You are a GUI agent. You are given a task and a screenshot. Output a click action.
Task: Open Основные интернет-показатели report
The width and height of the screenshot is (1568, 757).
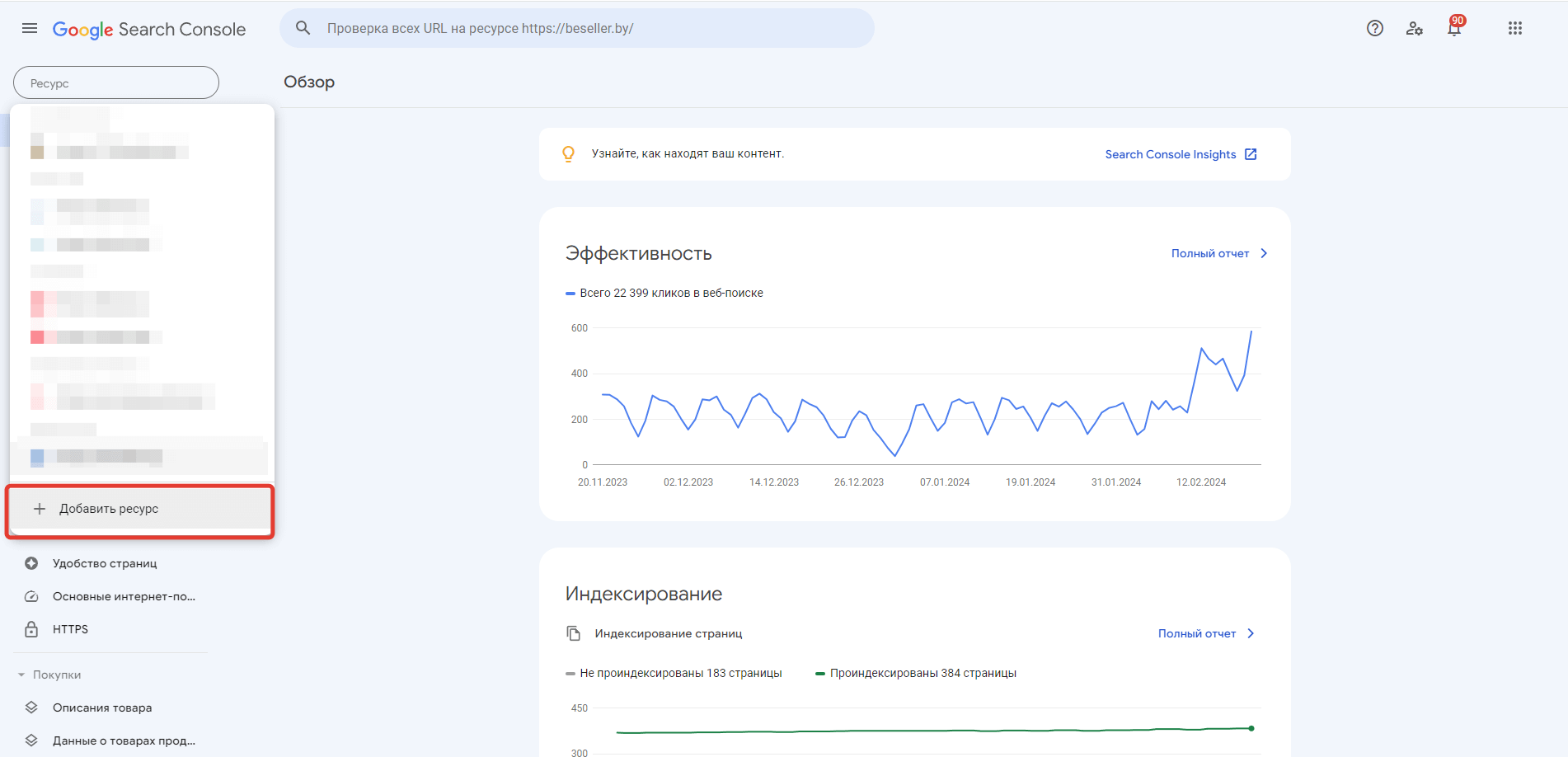tap(124, 596)
